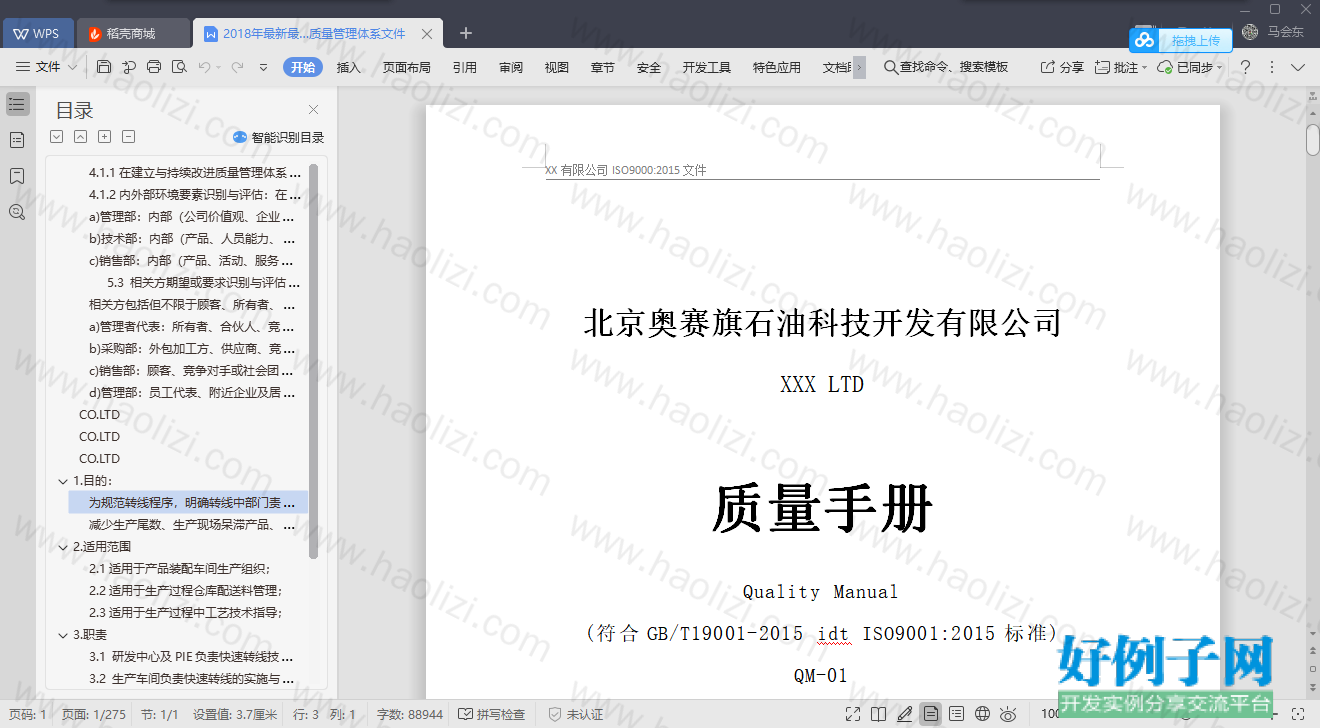Click the minus demote-level icon in 目录
The height and width of the screenshot is (728, 1320).
point(129,137)
